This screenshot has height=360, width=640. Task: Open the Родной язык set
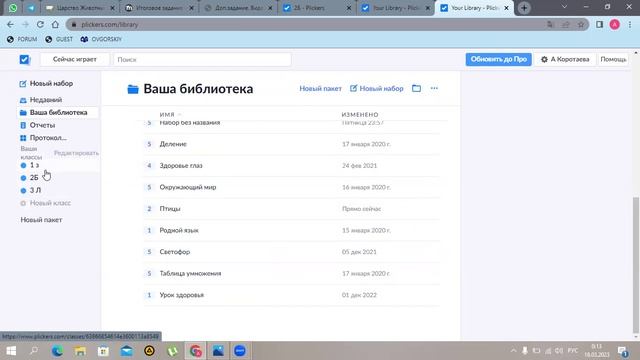291,231
